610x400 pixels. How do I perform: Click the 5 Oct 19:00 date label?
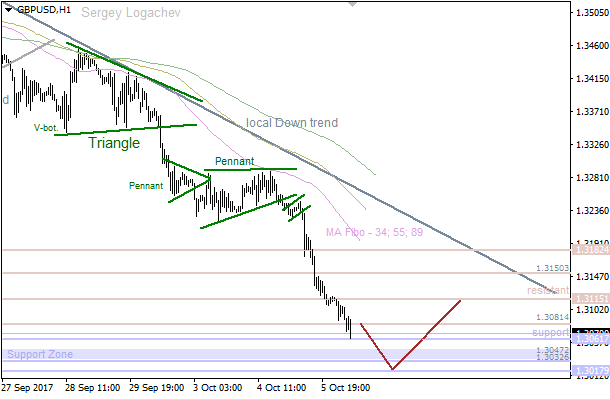(345, 387)
